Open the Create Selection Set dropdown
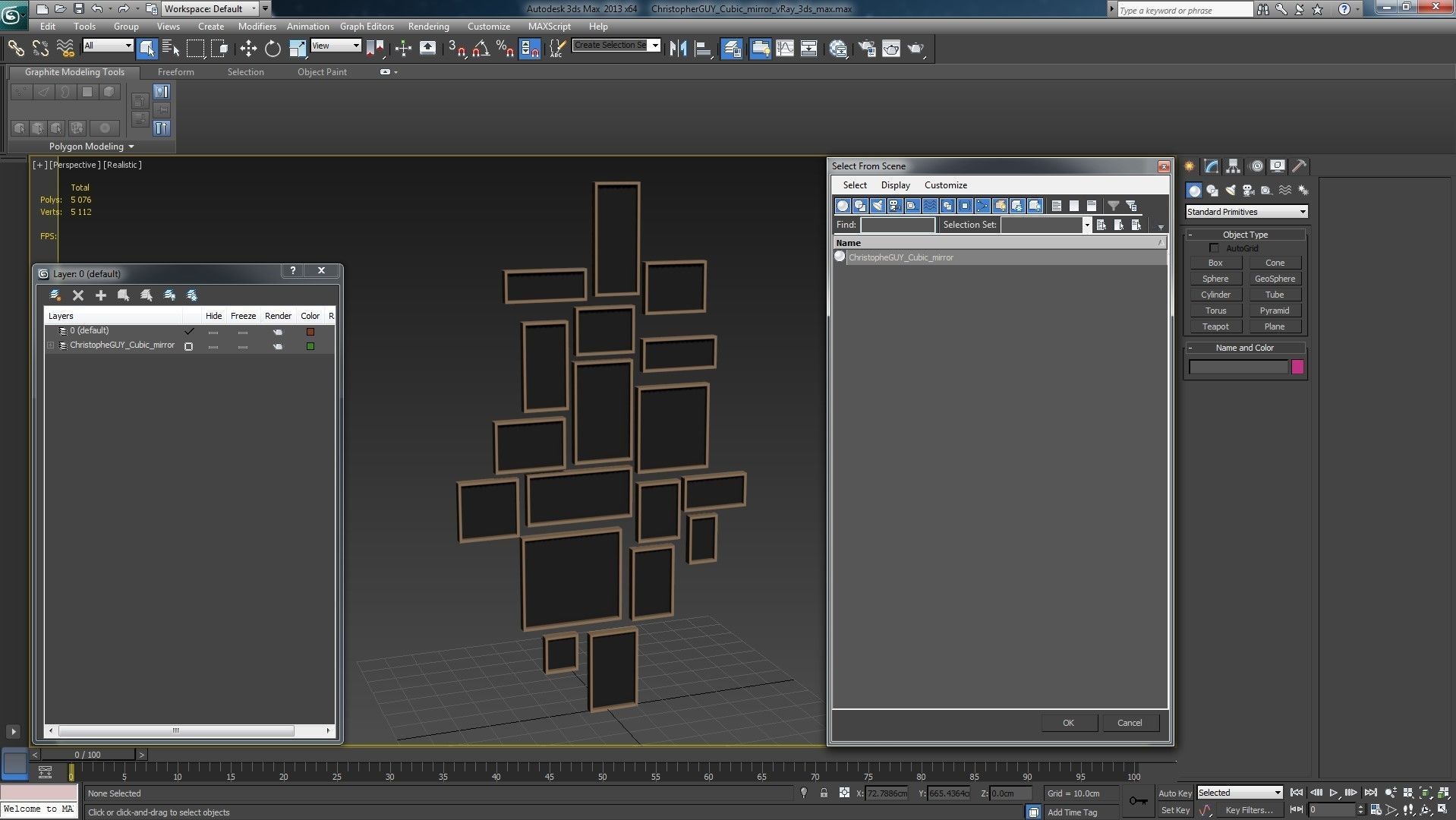Image resolution: width=1456 pixels, height=820 pixels. pyautogui.click(x=655, y=45)
